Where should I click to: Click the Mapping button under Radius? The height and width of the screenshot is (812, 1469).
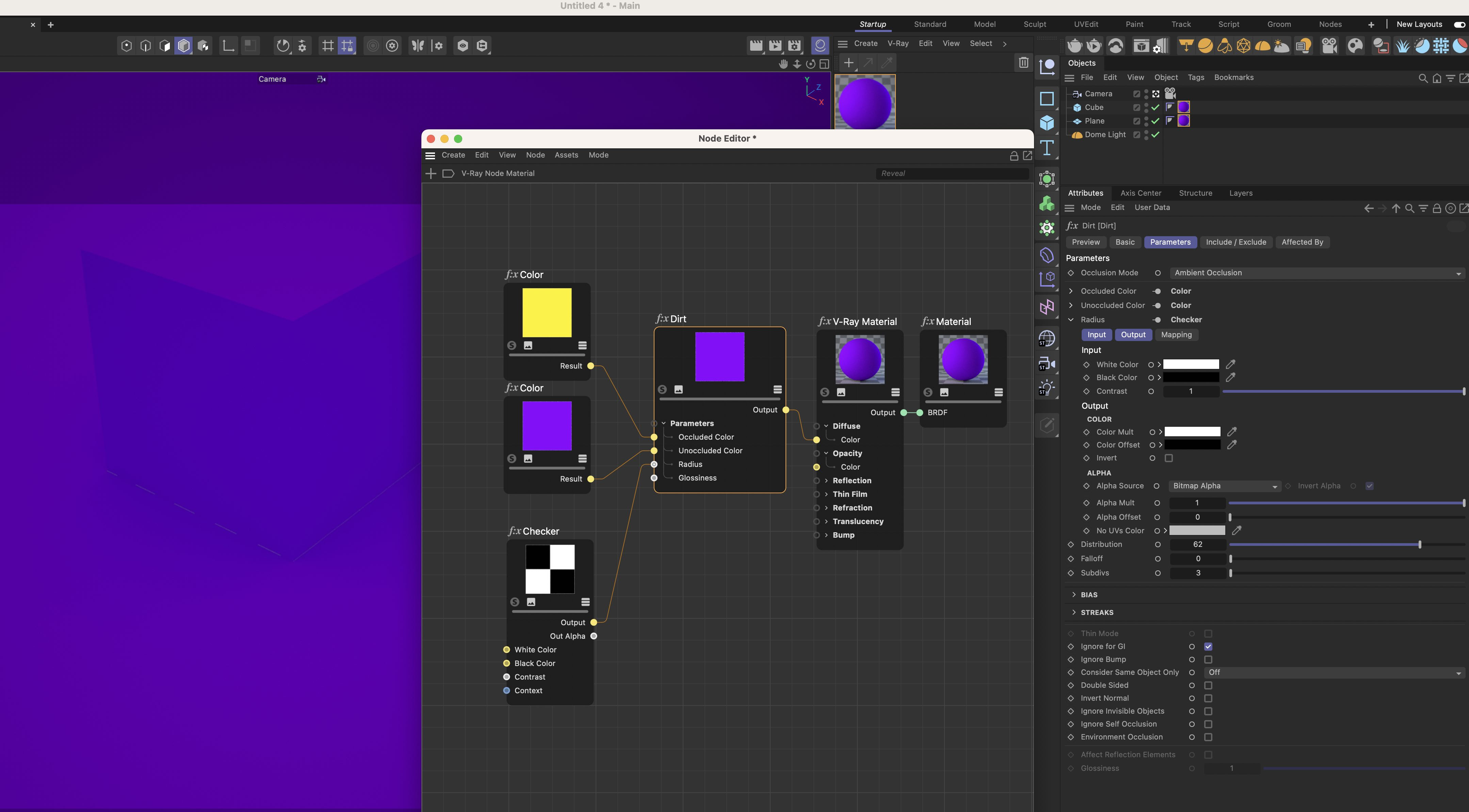pyautogui.click(x=1176, y=335)
